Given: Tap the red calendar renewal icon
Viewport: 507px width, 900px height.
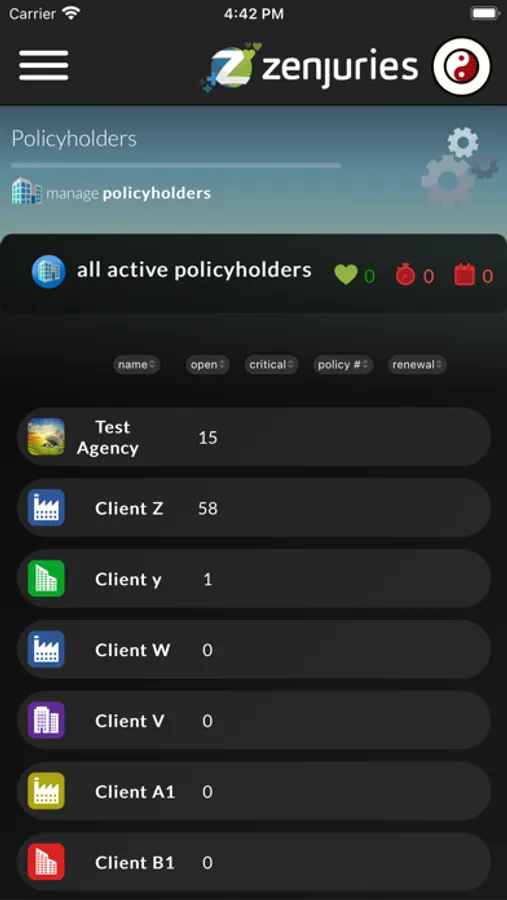Looking at the screenshot, I should click(x=465, y=274).
